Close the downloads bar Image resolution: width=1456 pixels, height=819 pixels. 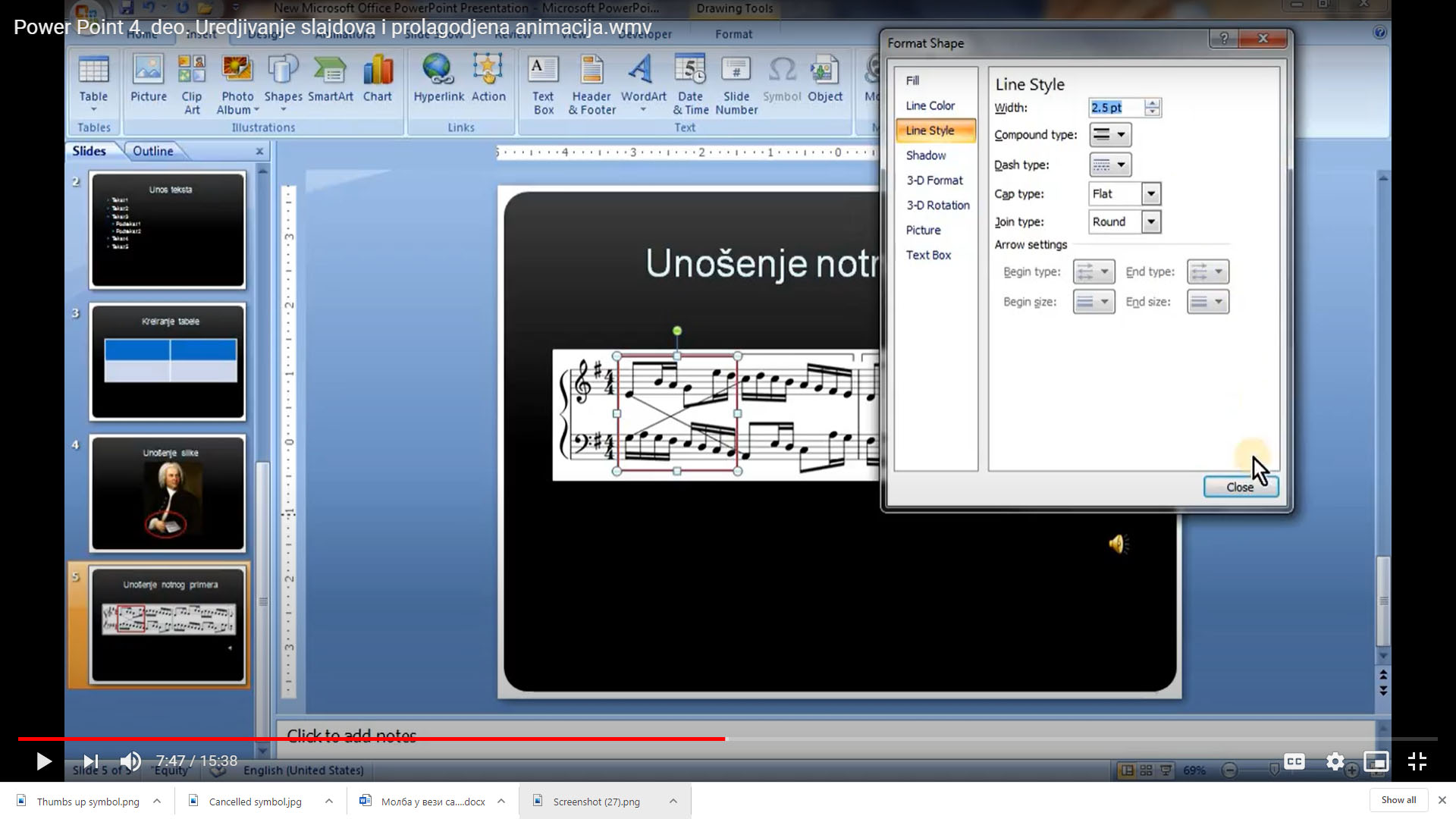coord(1442,800)
